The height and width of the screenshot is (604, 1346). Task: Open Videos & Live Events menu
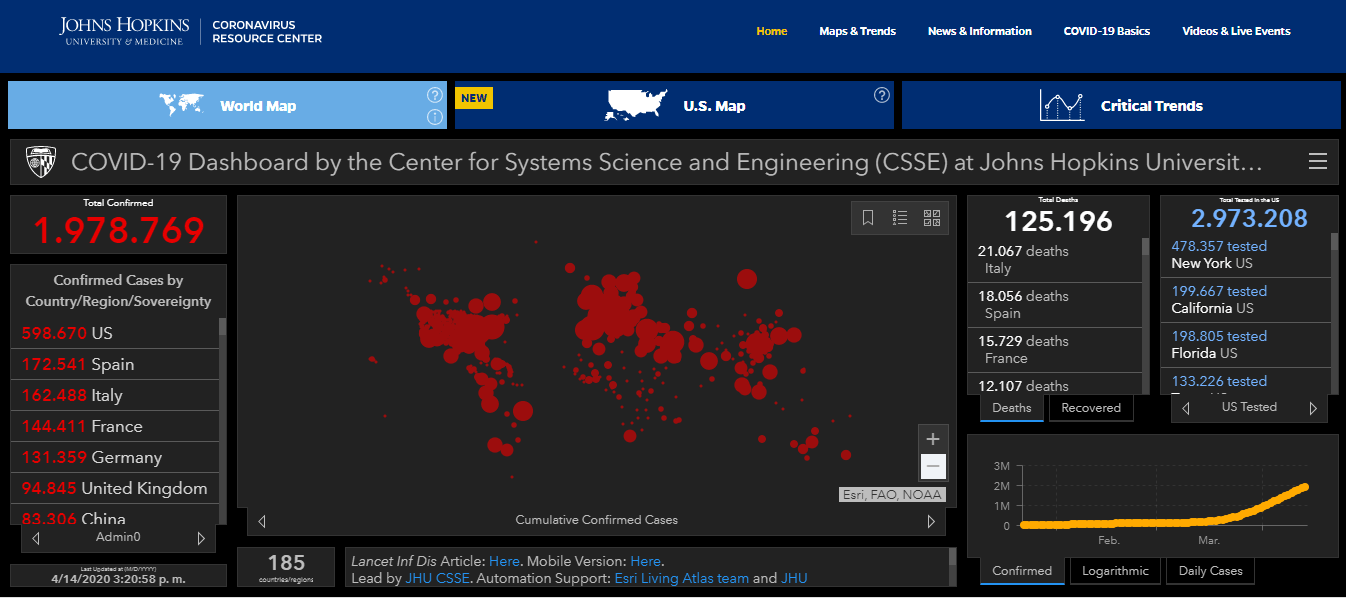click(x=1236, y=31)
